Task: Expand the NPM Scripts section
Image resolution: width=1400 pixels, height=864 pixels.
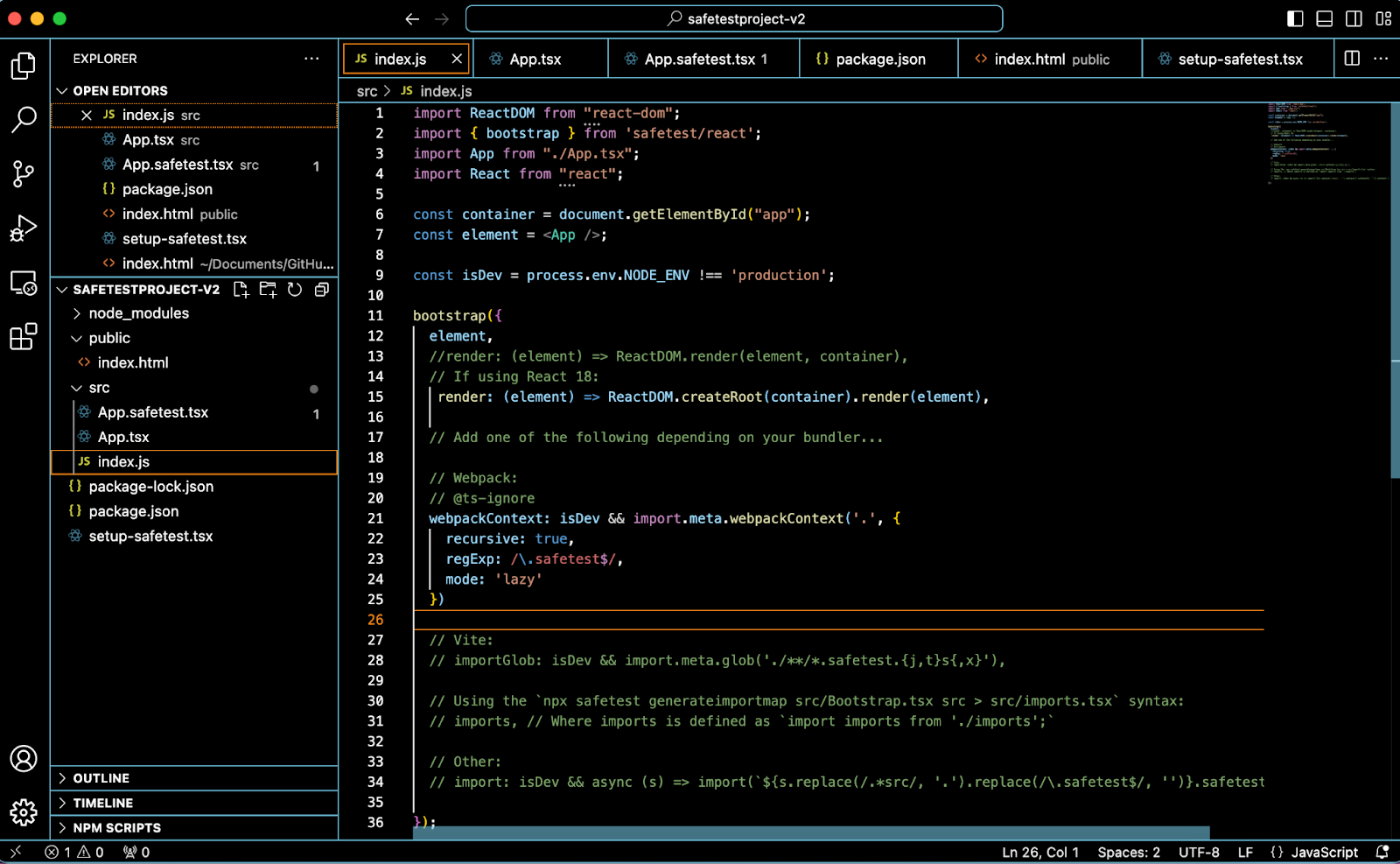Action: [194, 827]
